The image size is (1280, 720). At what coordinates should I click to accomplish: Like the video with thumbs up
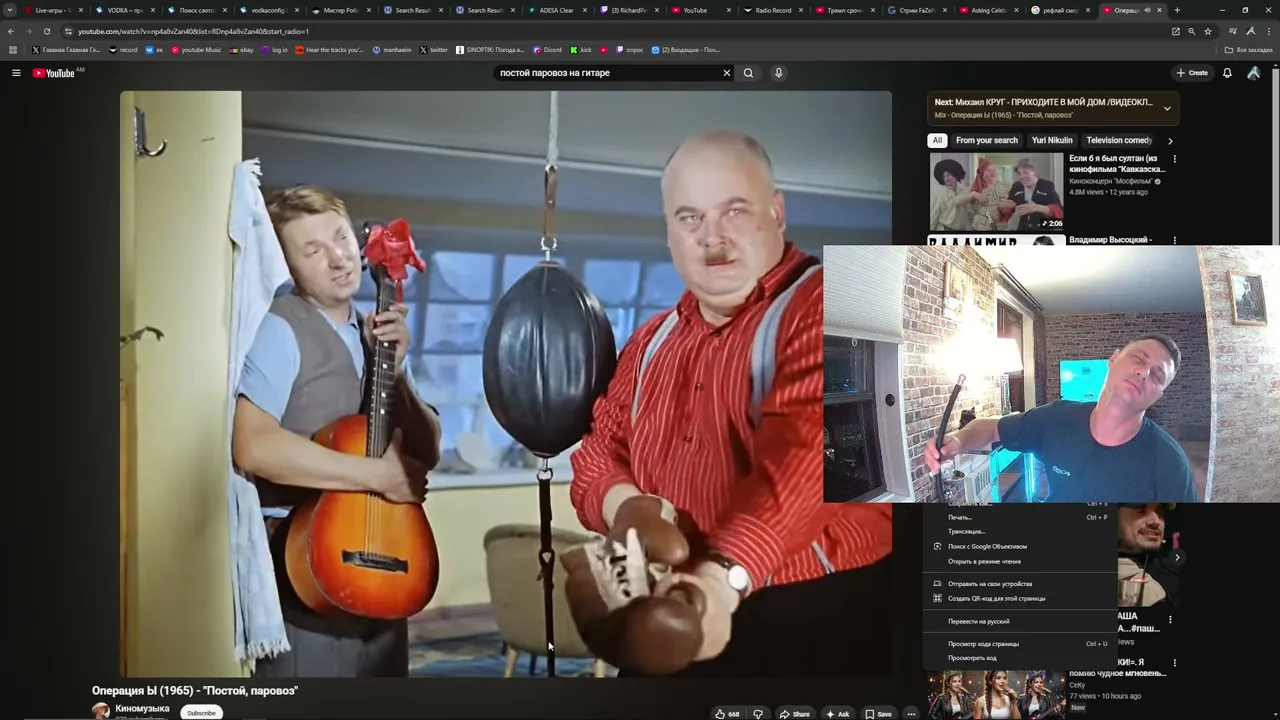pyautogui.click(x=727, y=714)
